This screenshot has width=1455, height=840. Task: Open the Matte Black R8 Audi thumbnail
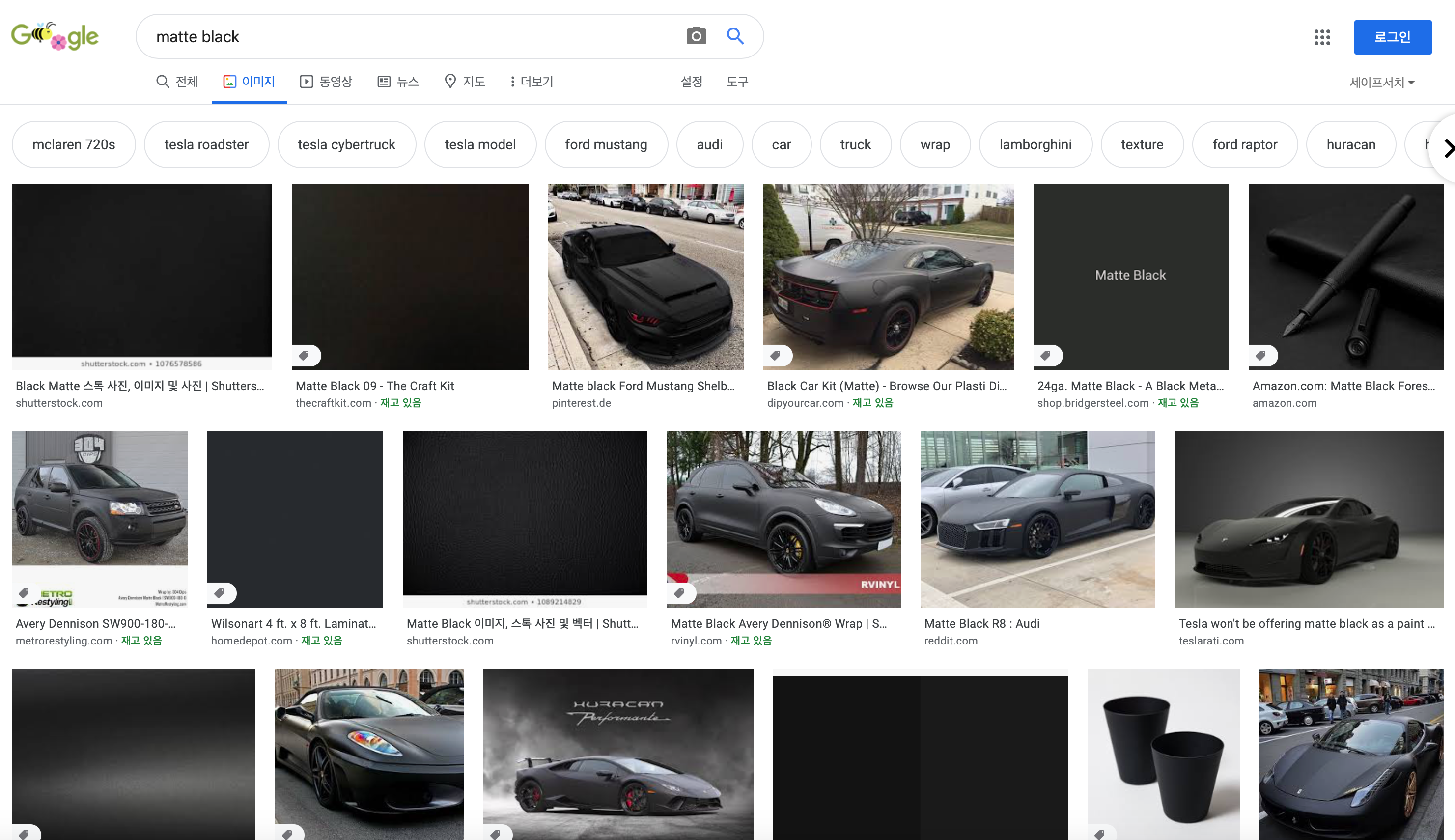coord(1037,519)
